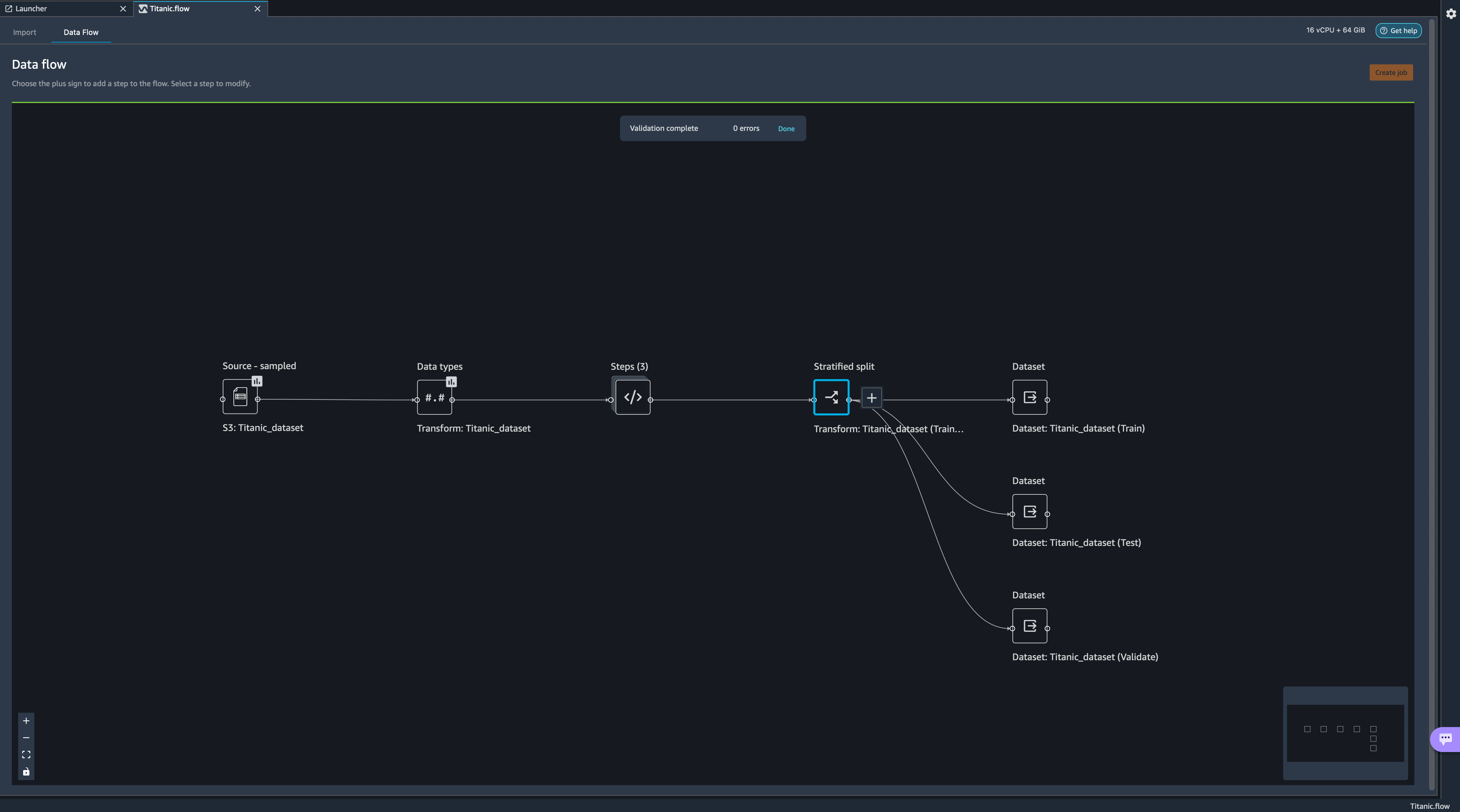Click the S3 source node icon
Viewport: 1460px width, 812px height.
(x=240, y=397)
